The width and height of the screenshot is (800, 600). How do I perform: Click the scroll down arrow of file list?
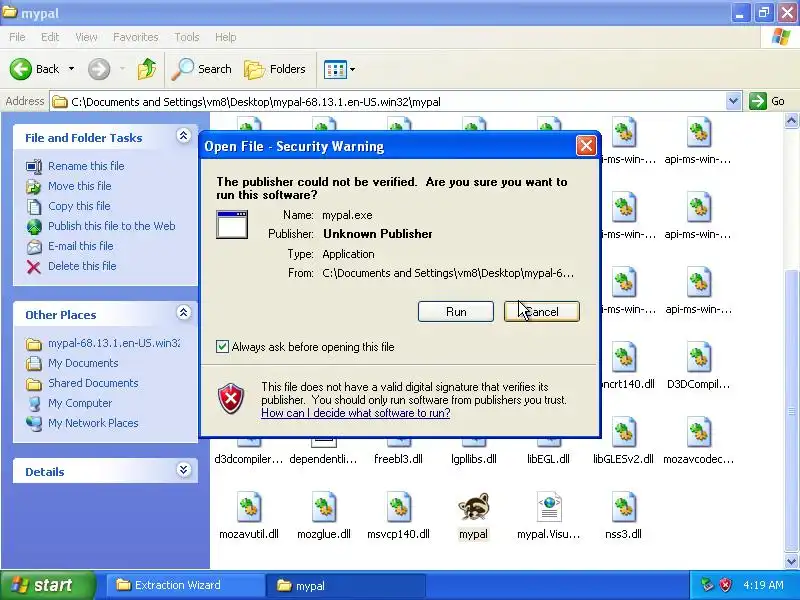tap(791, 561)
